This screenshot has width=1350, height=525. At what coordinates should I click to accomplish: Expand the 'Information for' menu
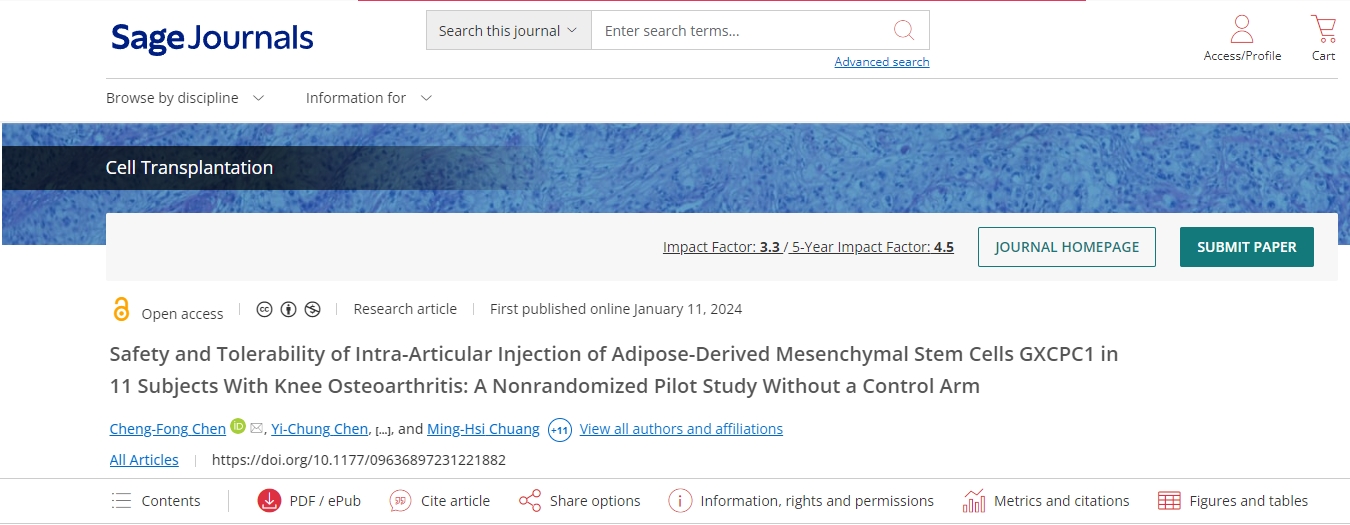(368, 98)
